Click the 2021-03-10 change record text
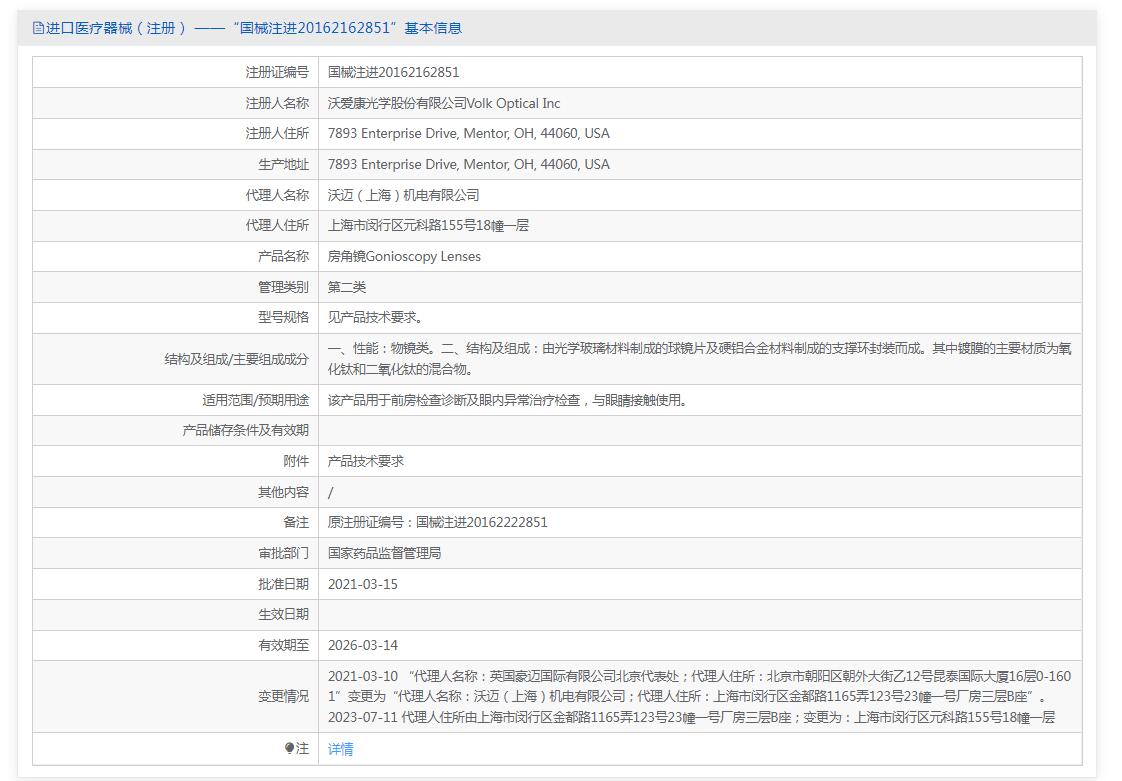The image size is (1122, 781). point(700,687)
